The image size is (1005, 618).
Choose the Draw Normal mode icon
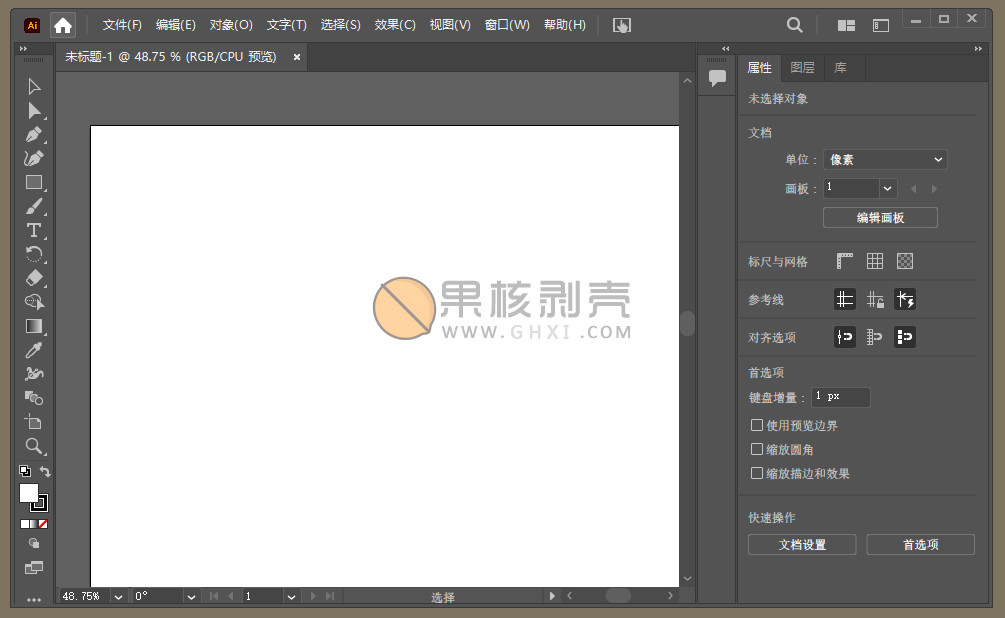(34, 543)
